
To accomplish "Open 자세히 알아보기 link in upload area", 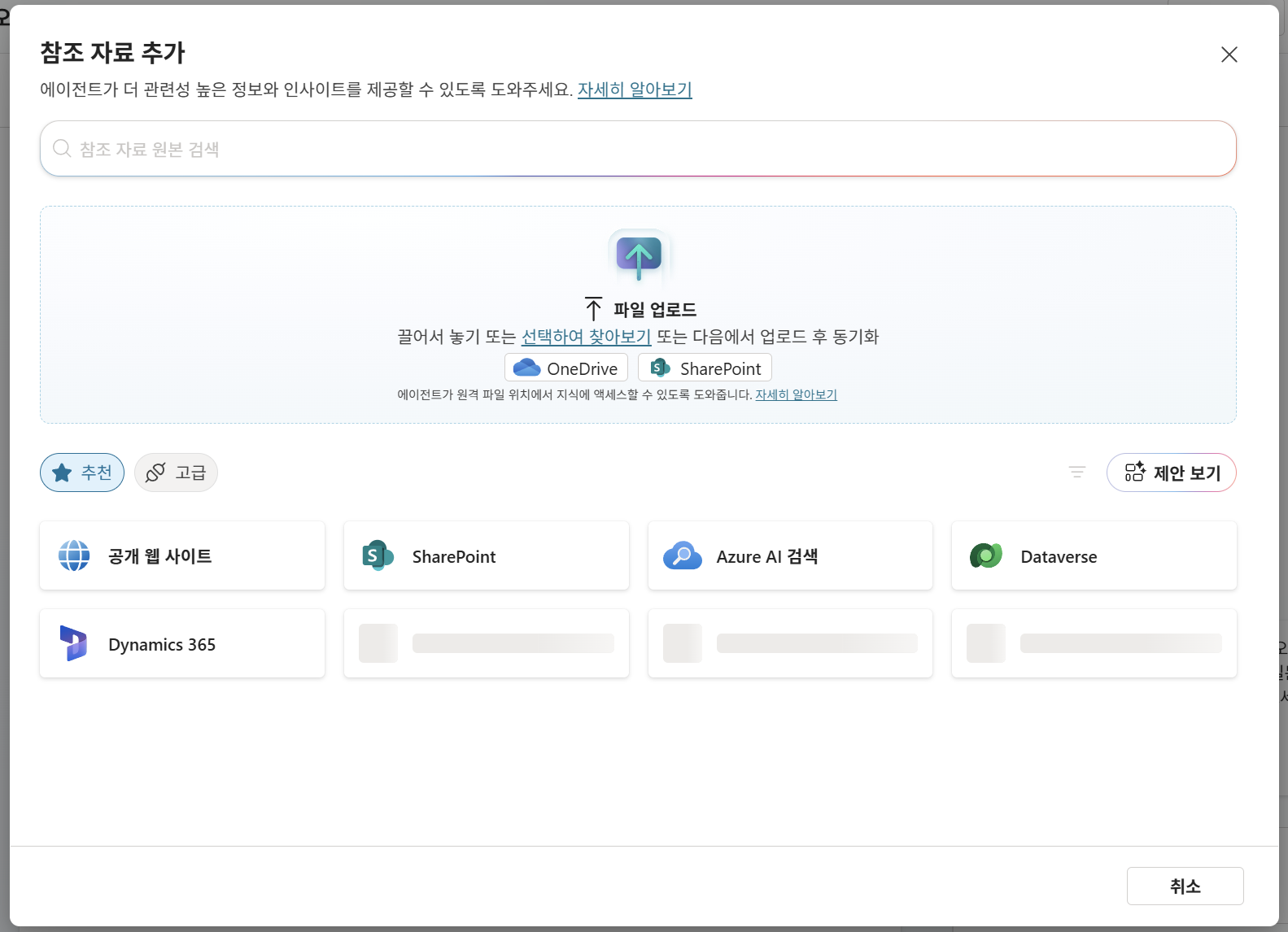I will click(x=796, y=394).
